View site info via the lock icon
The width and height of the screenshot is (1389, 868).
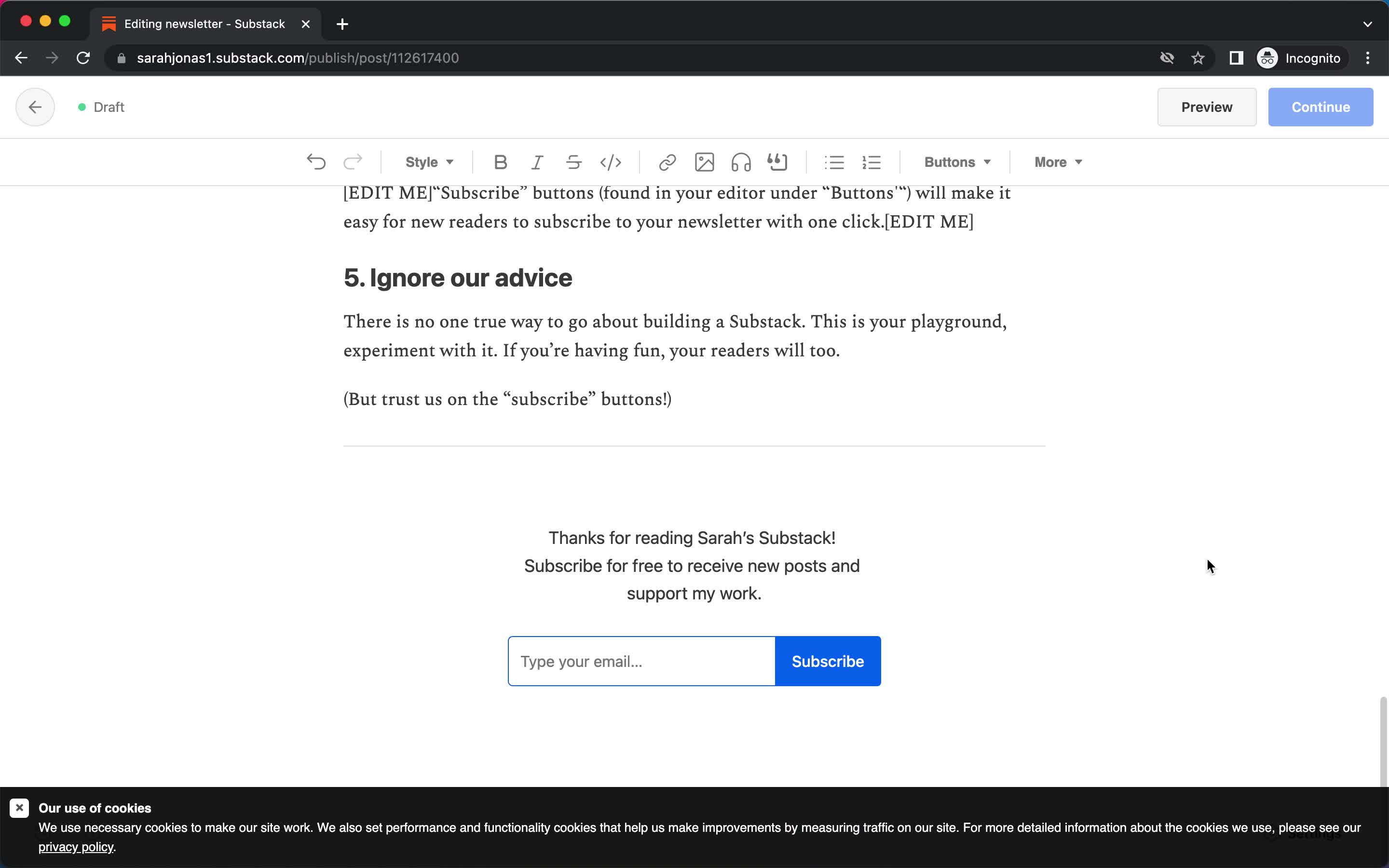pos(121,58)
